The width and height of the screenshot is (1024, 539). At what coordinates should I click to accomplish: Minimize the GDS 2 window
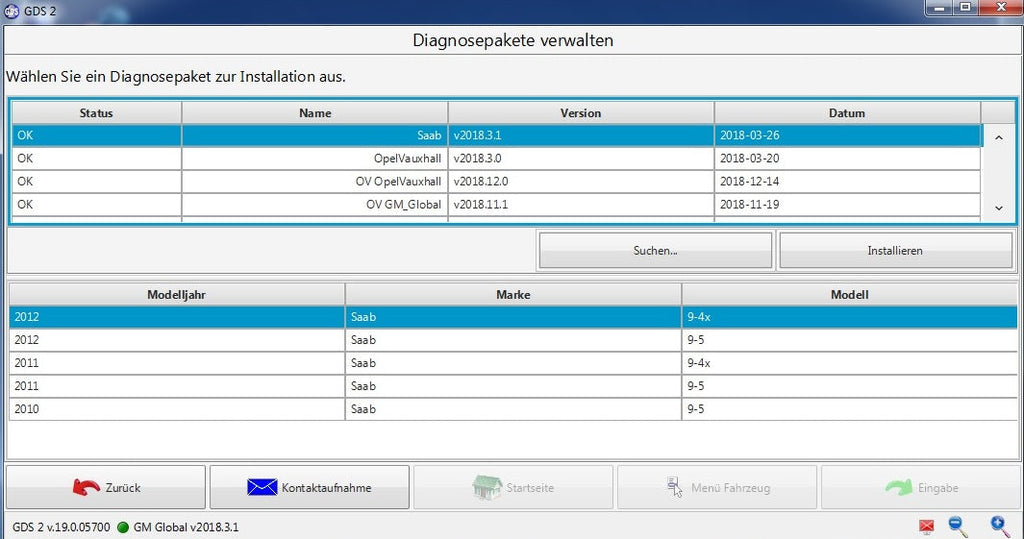point(940,8)
